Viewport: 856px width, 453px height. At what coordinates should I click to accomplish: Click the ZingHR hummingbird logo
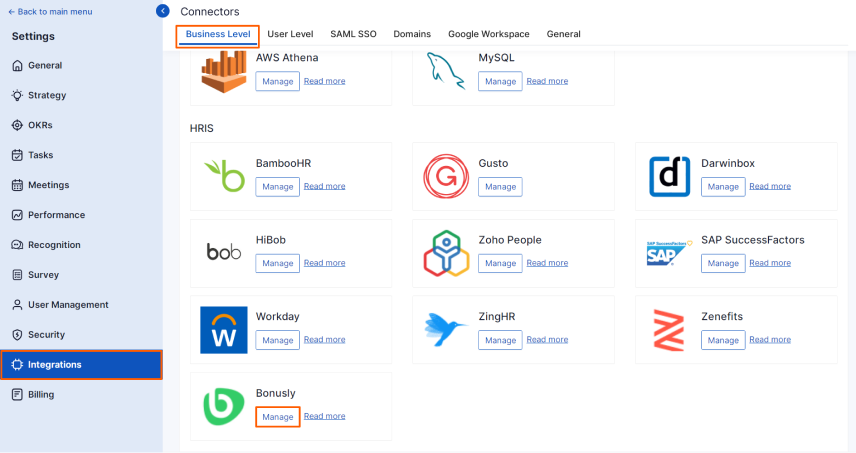coord(445,329)
